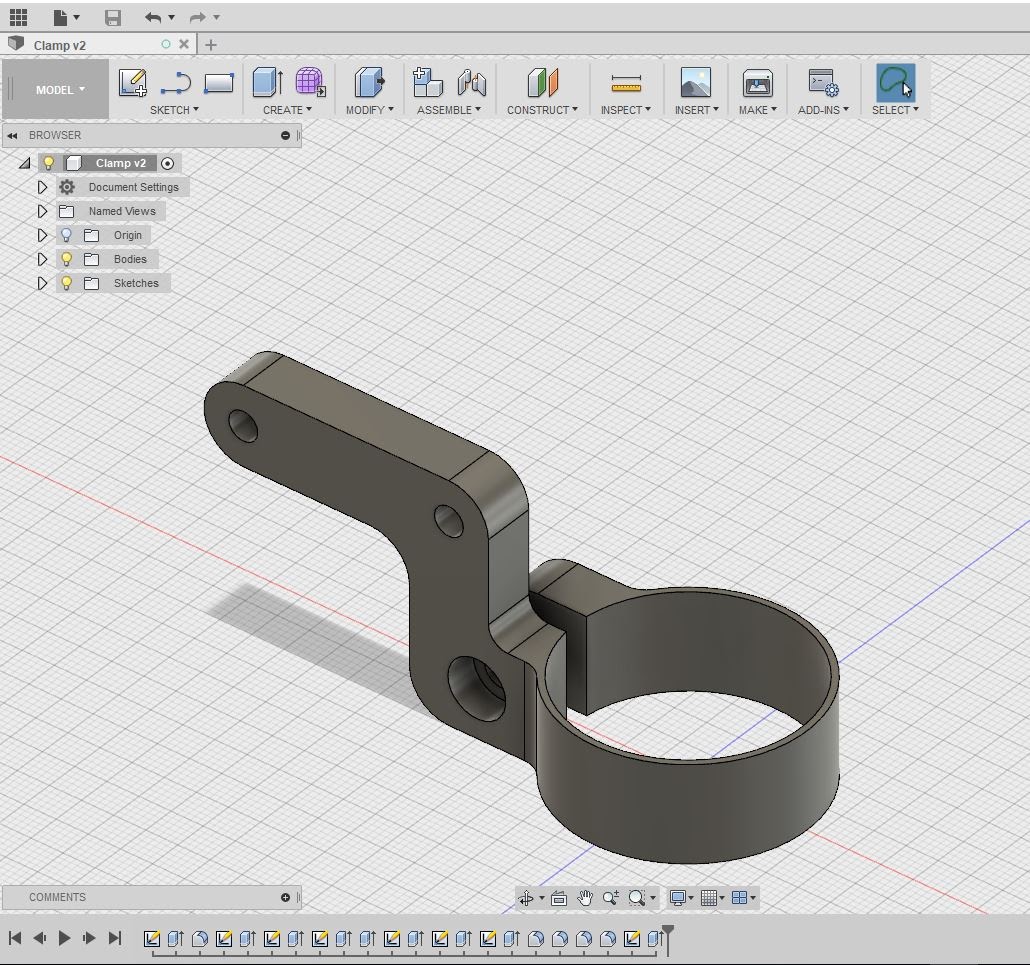Toggle visibility of the Bodies folder
Image resolution: width=1030 pixels, height=965 pixels.
[67, 259]
